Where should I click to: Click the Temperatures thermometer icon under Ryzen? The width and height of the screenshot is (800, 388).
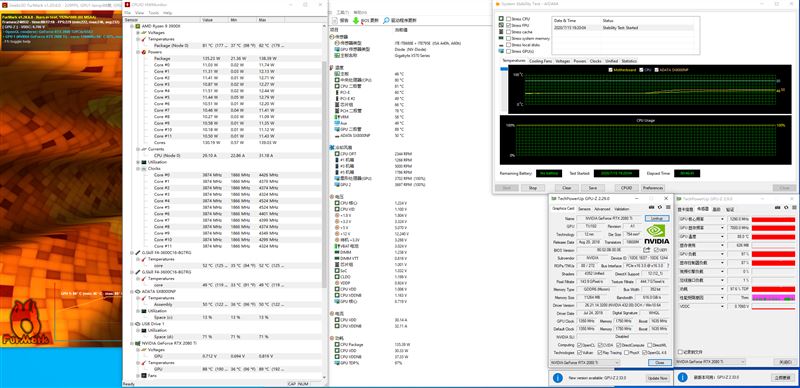coord(144,39)
